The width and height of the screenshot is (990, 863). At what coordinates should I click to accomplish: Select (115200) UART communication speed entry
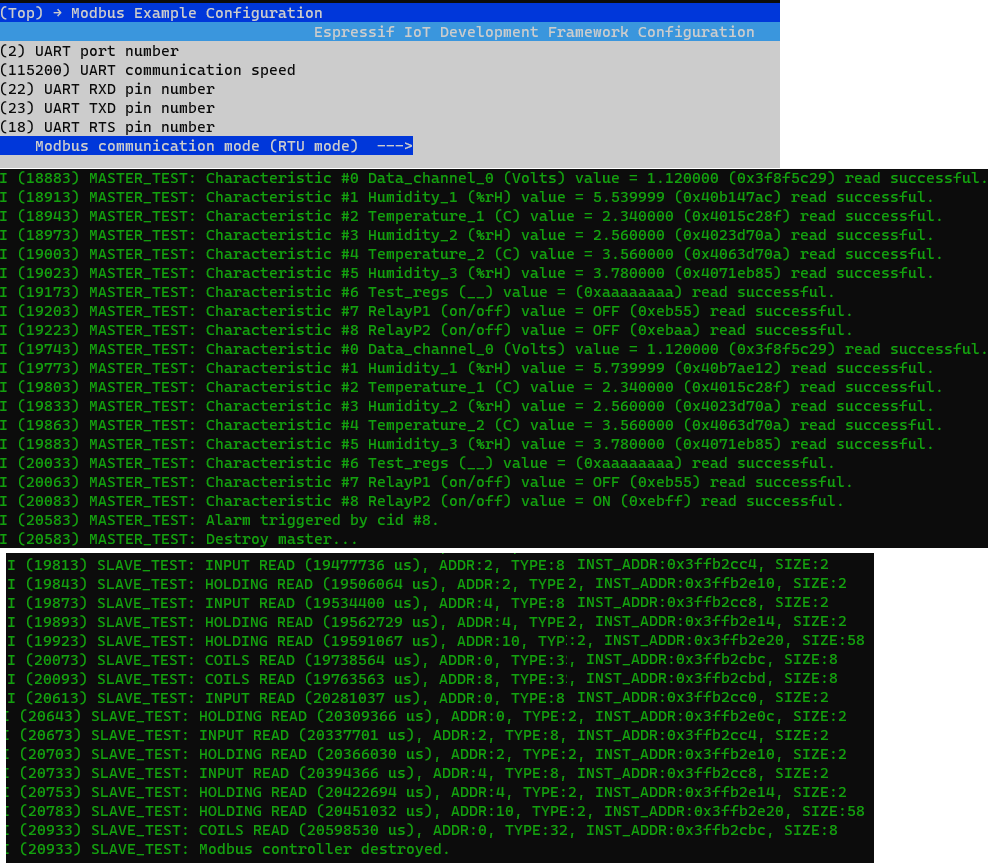point(148,70)
